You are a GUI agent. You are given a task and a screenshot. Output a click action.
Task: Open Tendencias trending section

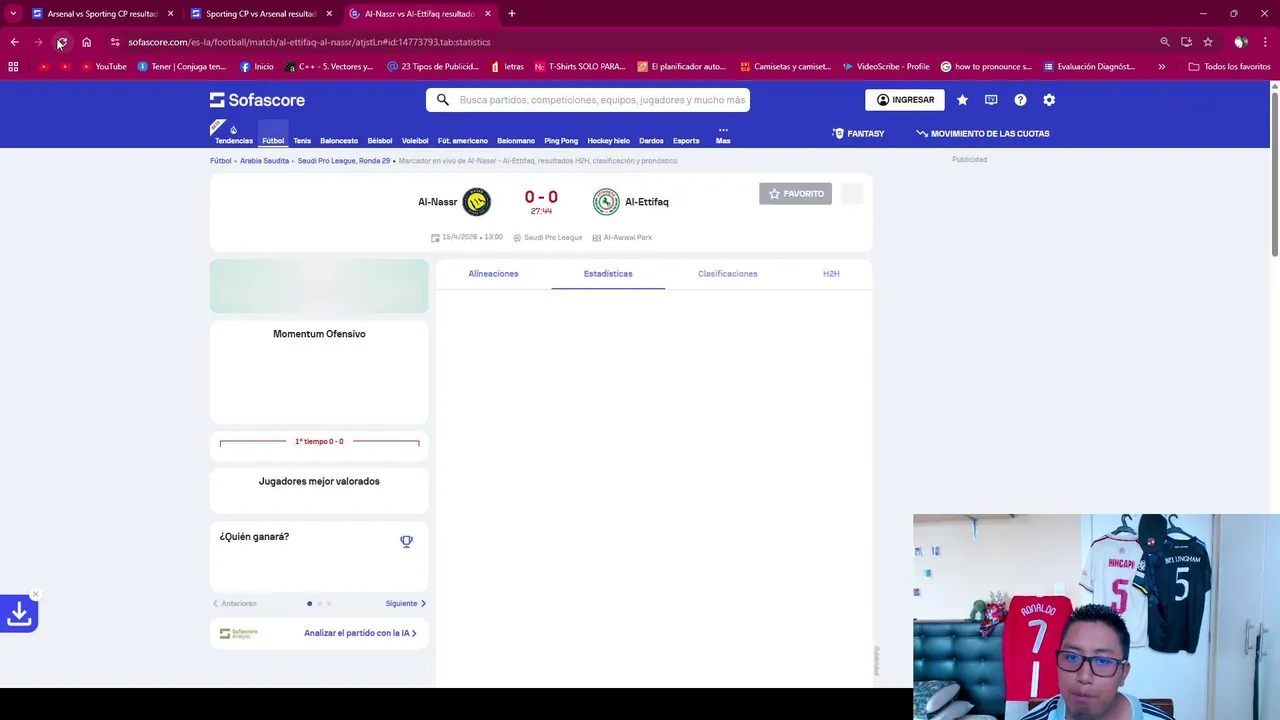click(x=233, y=134)
